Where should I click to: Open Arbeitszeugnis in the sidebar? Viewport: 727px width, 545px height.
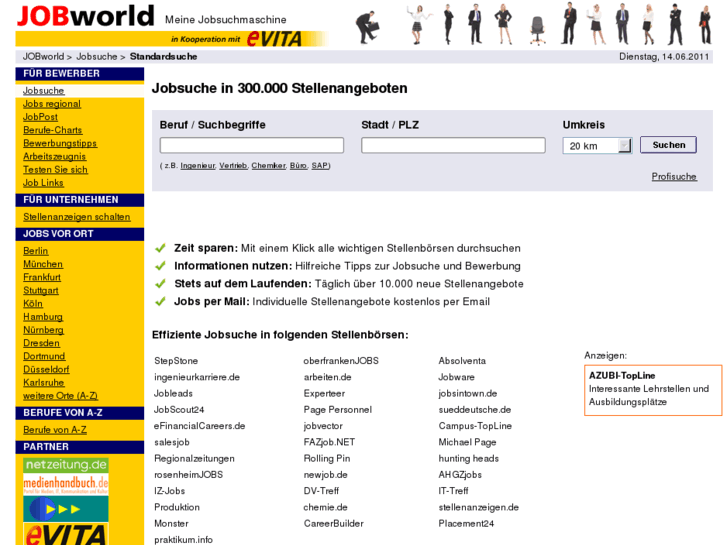[54, 156]
